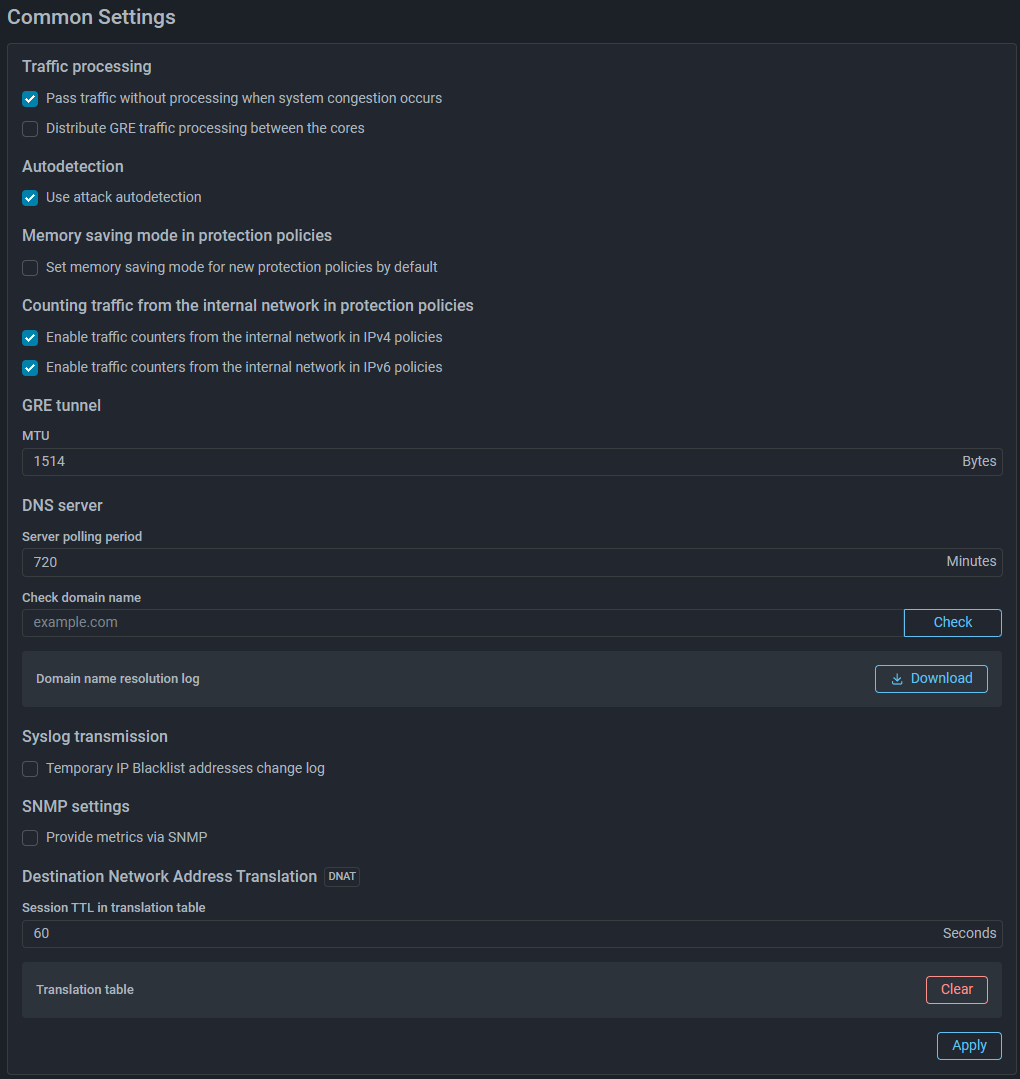Uncheck IPv4 internal network traffic counters
This screenshot has height=1079, width=1020.
click(x=30, y=338)
